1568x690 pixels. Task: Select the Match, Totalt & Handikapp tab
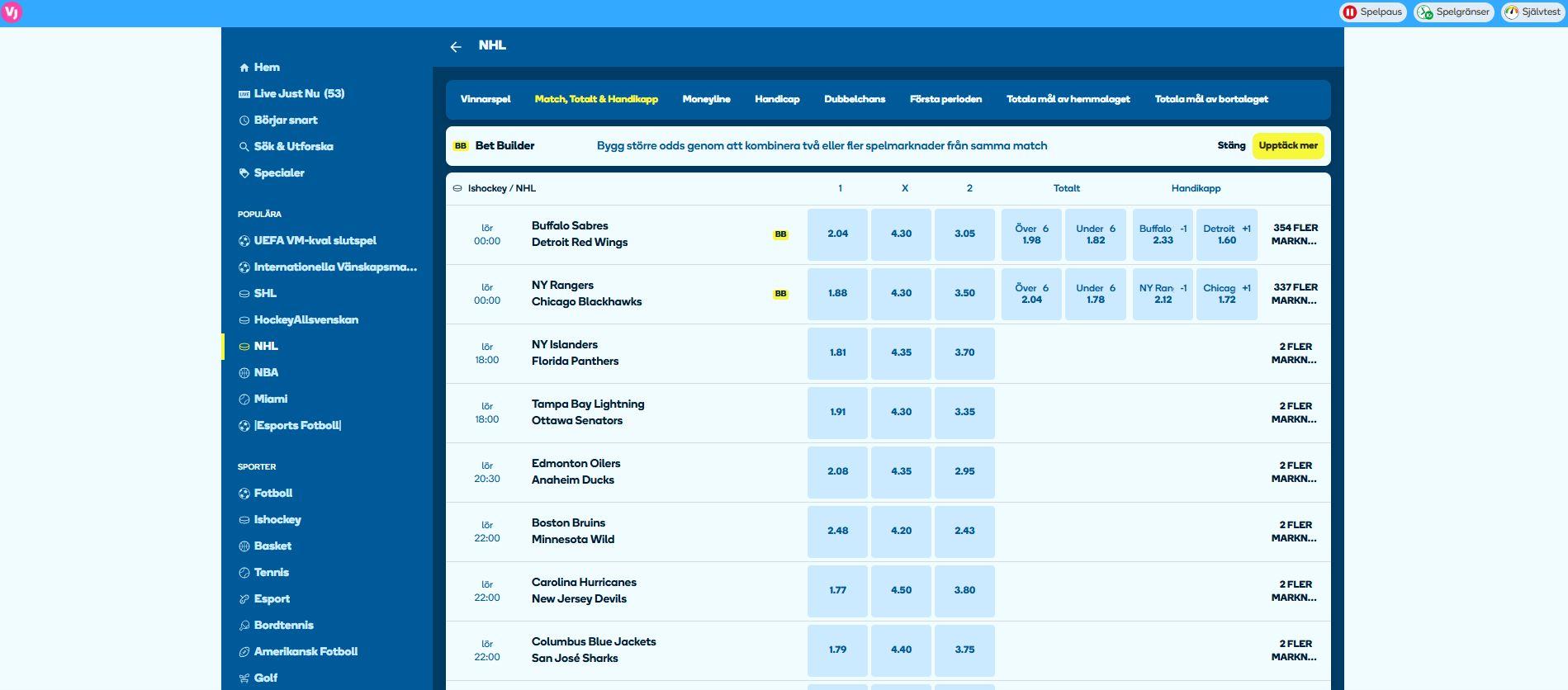[596, 99]
